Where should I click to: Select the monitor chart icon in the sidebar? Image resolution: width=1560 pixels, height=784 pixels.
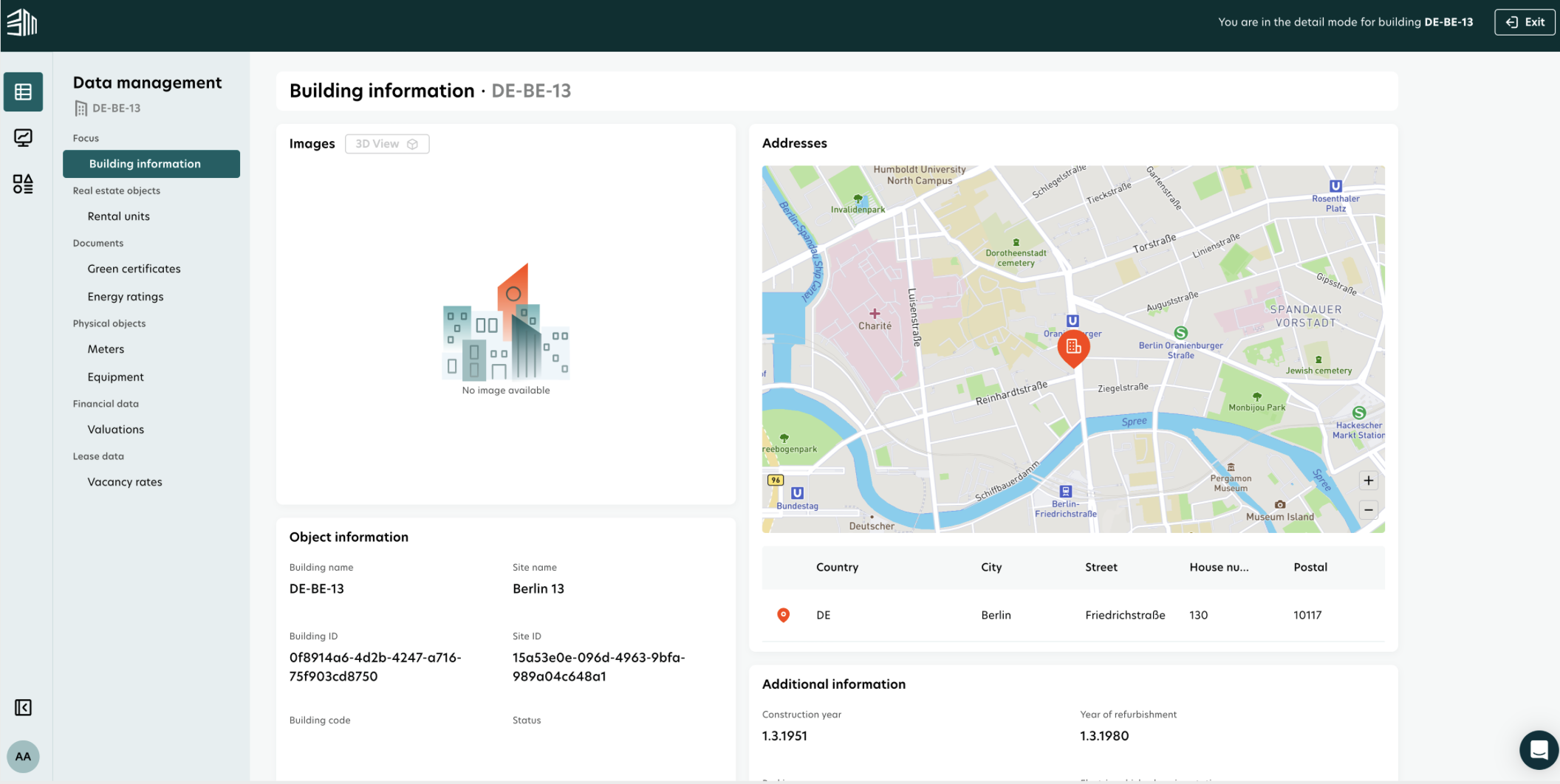[x=23, y=137]
